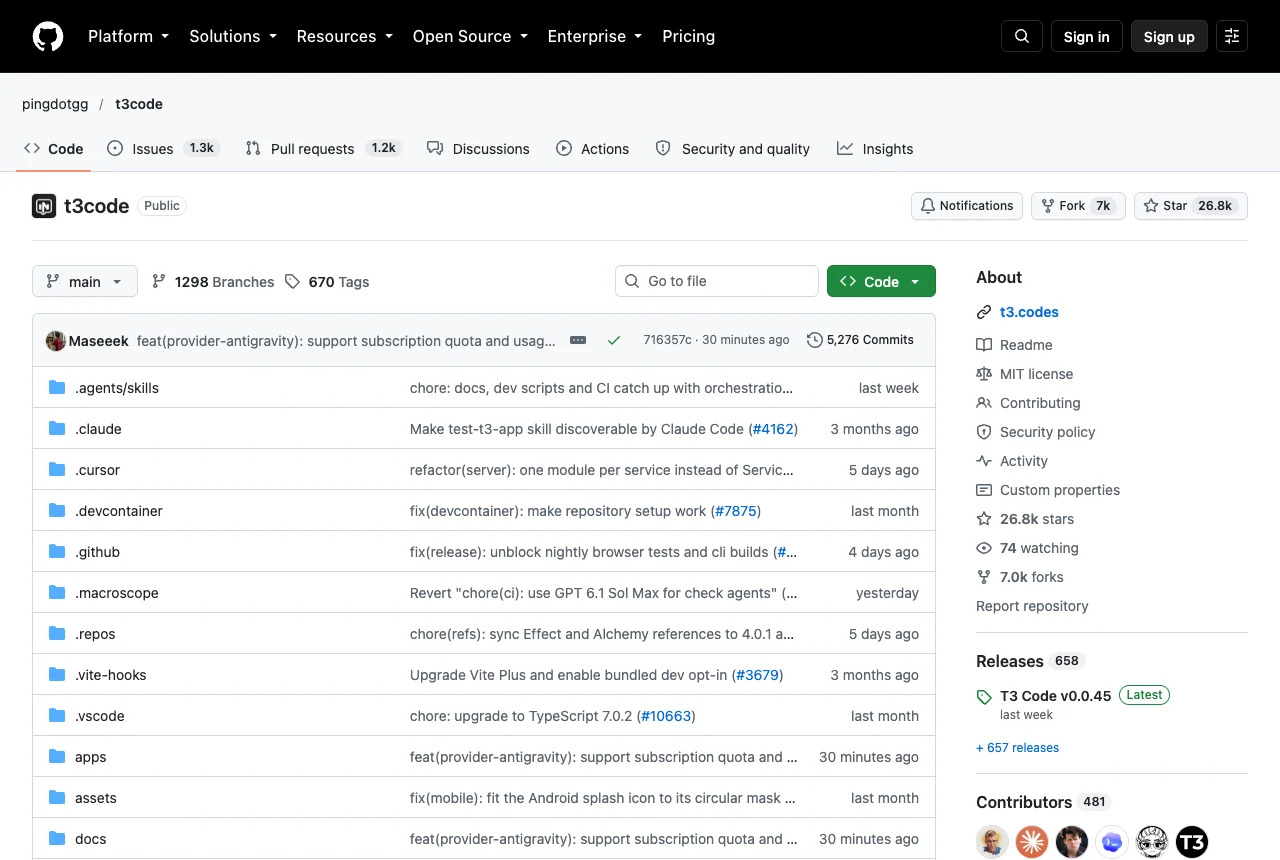
Task: Expand the Resources menu
Action: click(344, 36)
